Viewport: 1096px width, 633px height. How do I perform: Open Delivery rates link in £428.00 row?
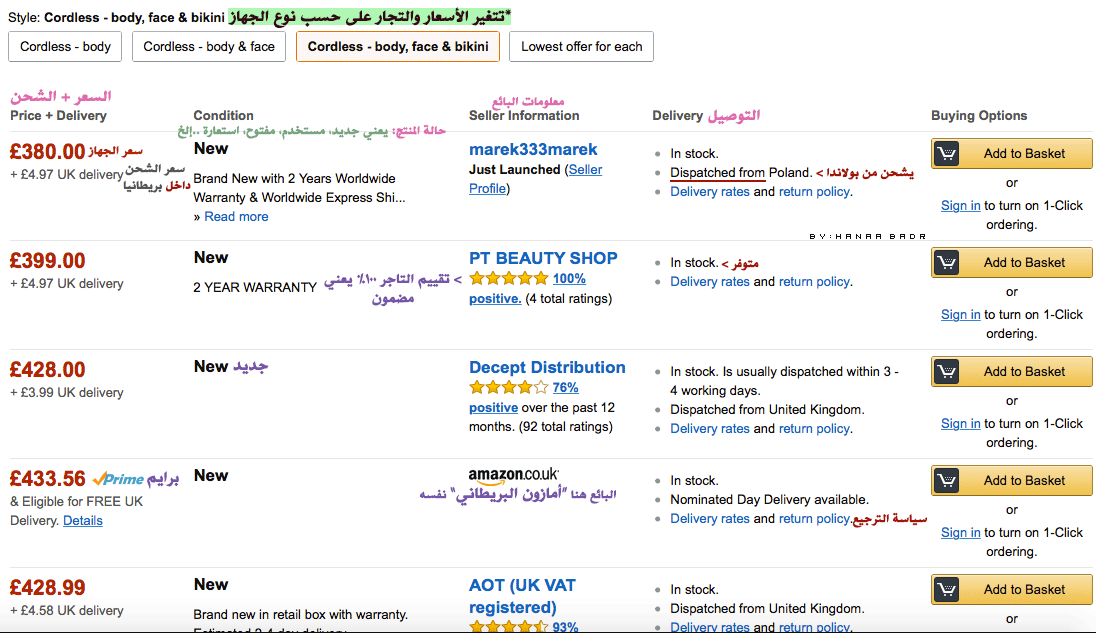709,428
